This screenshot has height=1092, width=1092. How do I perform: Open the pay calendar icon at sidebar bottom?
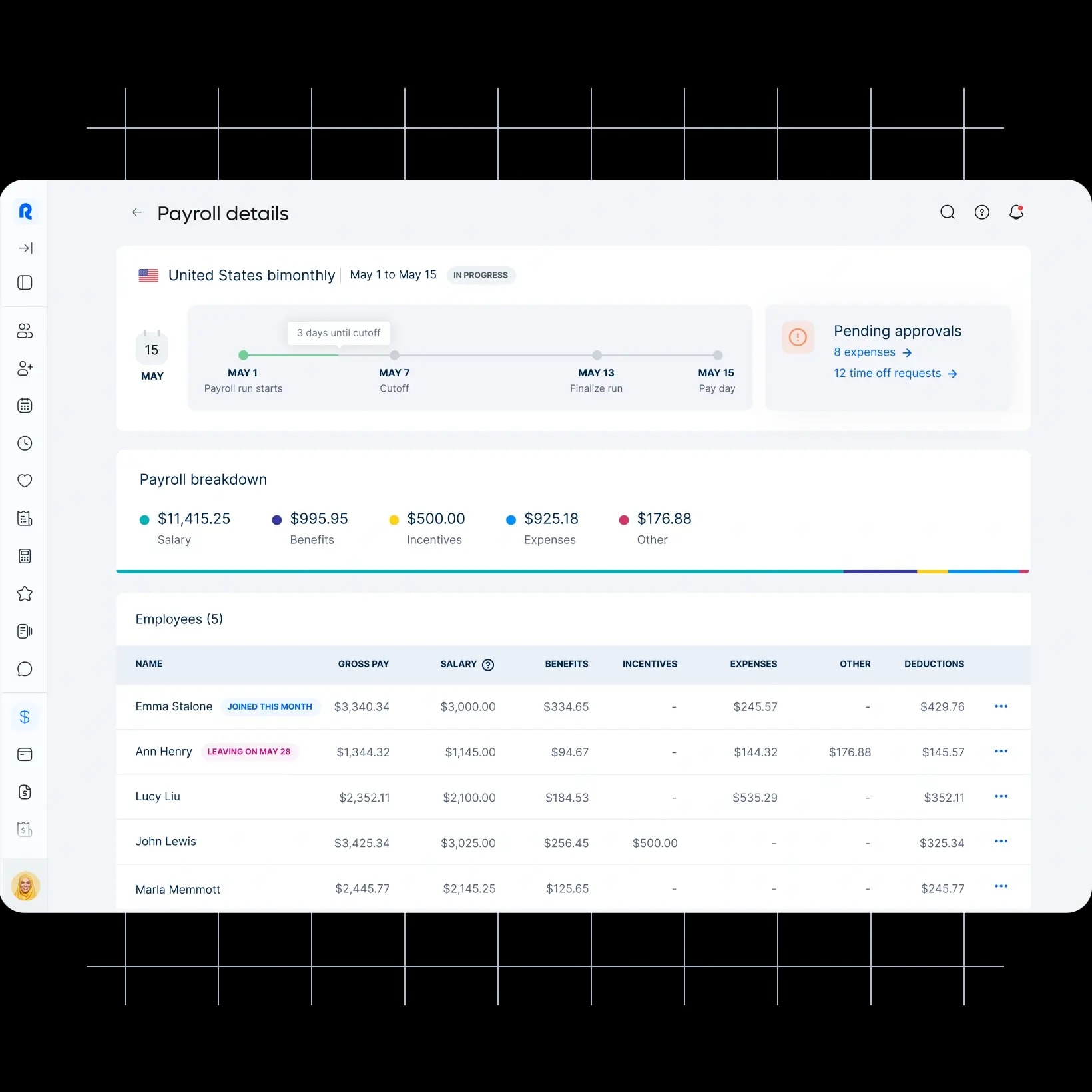point(25,830)
